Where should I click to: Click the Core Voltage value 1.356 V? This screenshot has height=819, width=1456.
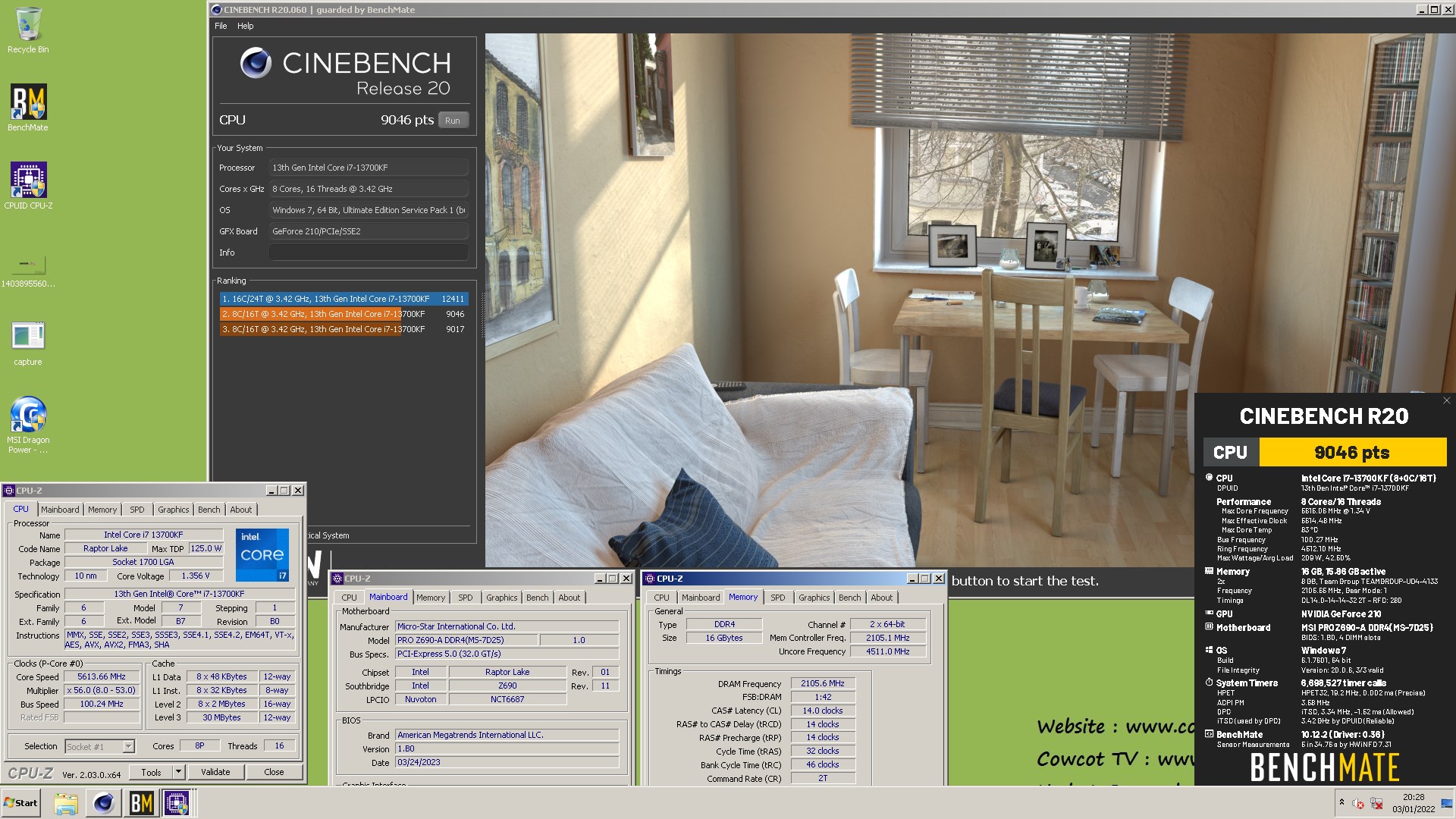click(x=196, y=576)
